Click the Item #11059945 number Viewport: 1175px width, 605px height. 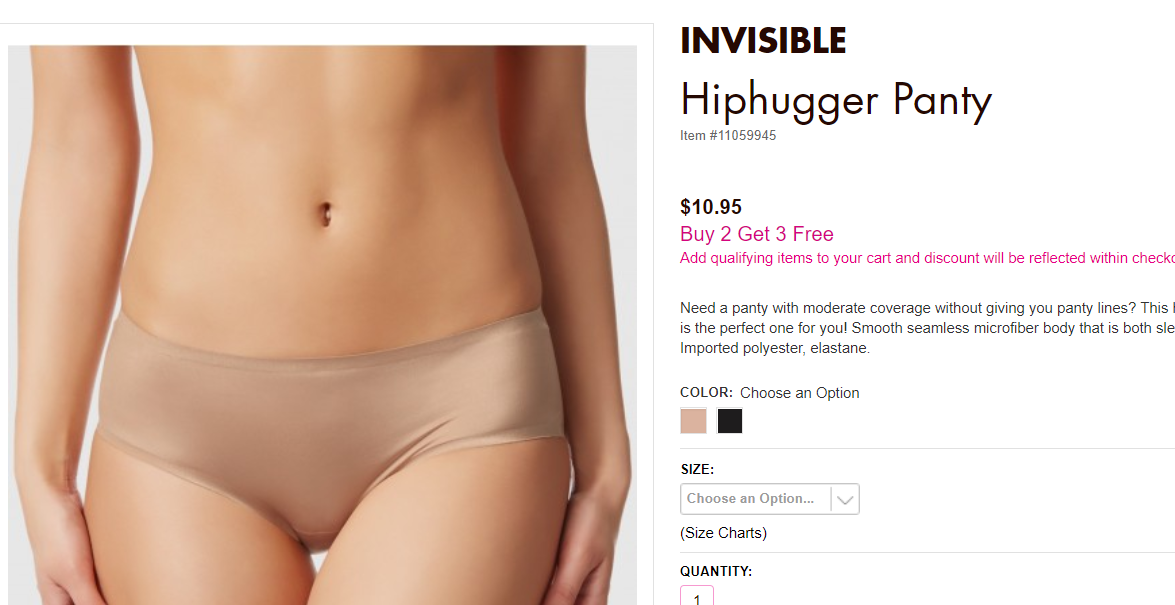728,136
